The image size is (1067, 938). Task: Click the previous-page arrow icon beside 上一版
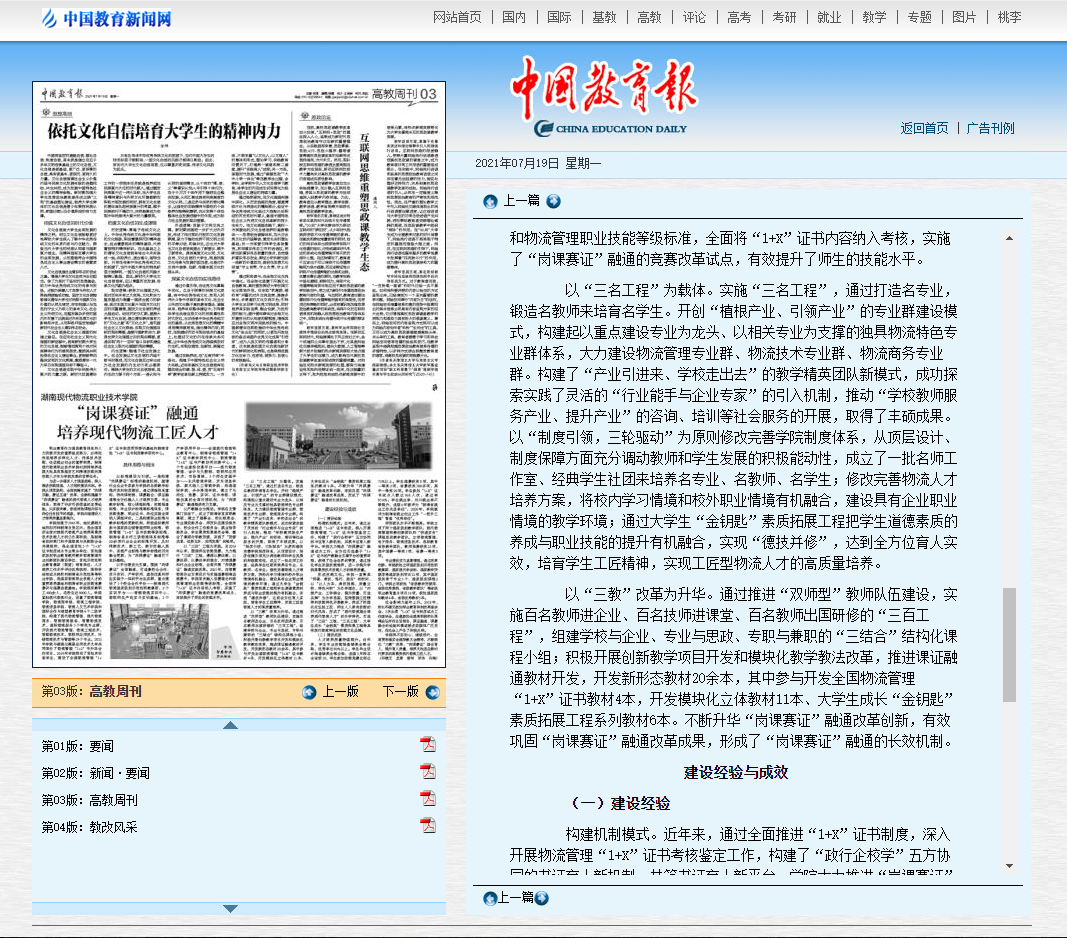[309, 692]
